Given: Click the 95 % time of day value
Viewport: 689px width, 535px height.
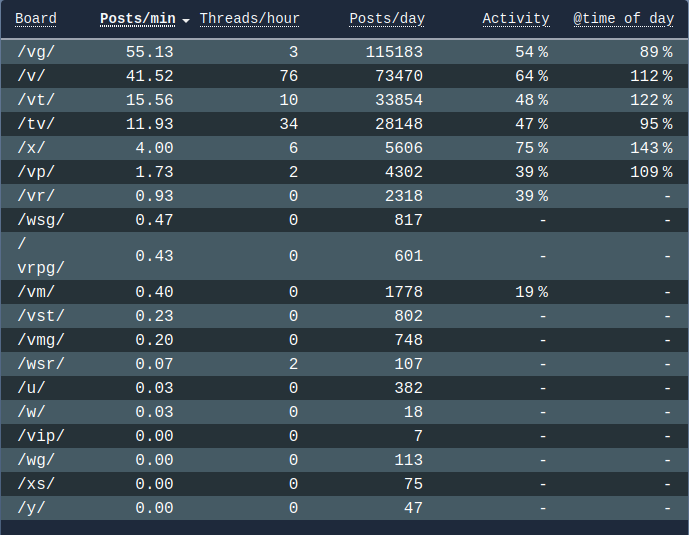Looking at the screenshot, I should (656, 124).
